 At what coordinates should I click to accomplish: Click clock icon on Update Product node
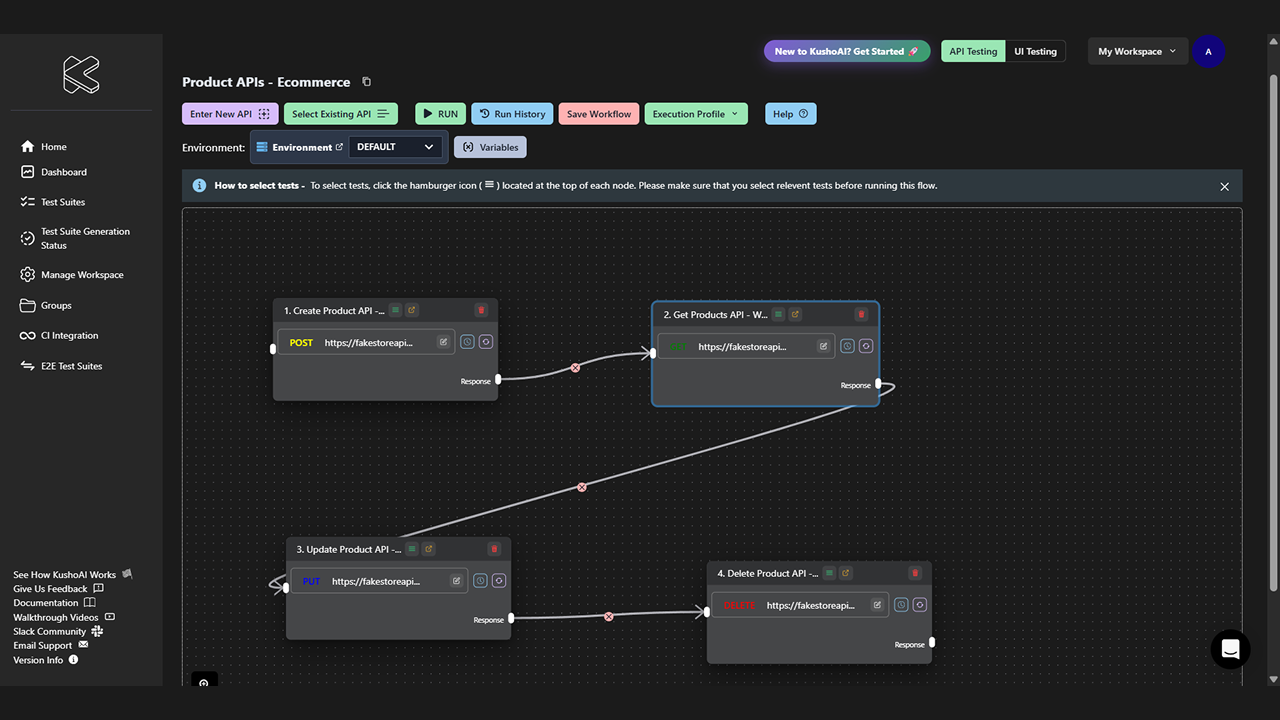[x=480, y=581]
